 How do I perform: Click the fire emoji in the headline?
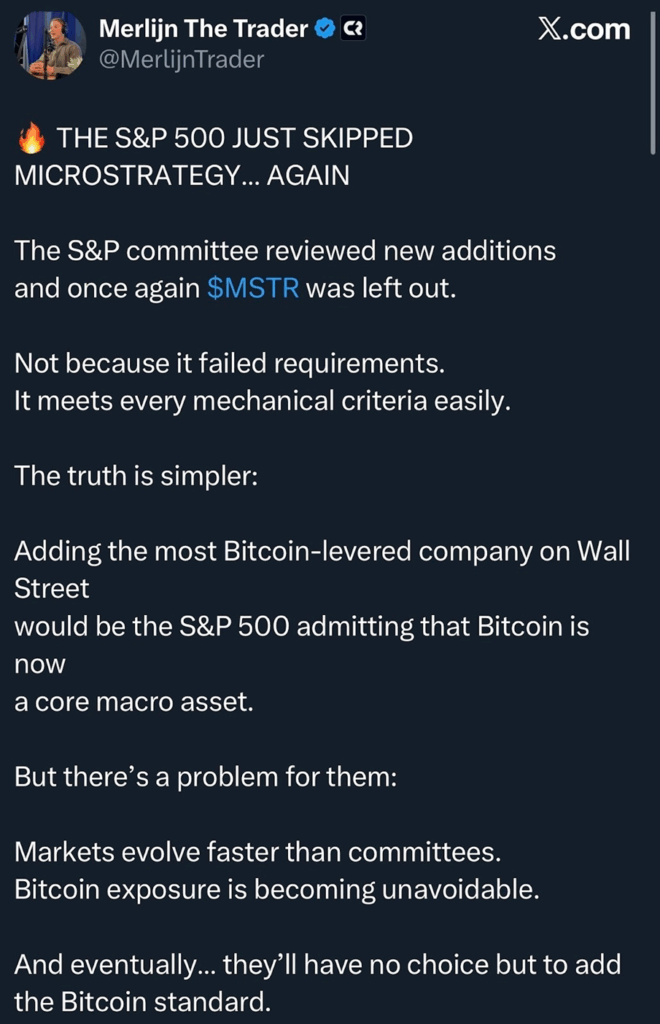[31, 139]
